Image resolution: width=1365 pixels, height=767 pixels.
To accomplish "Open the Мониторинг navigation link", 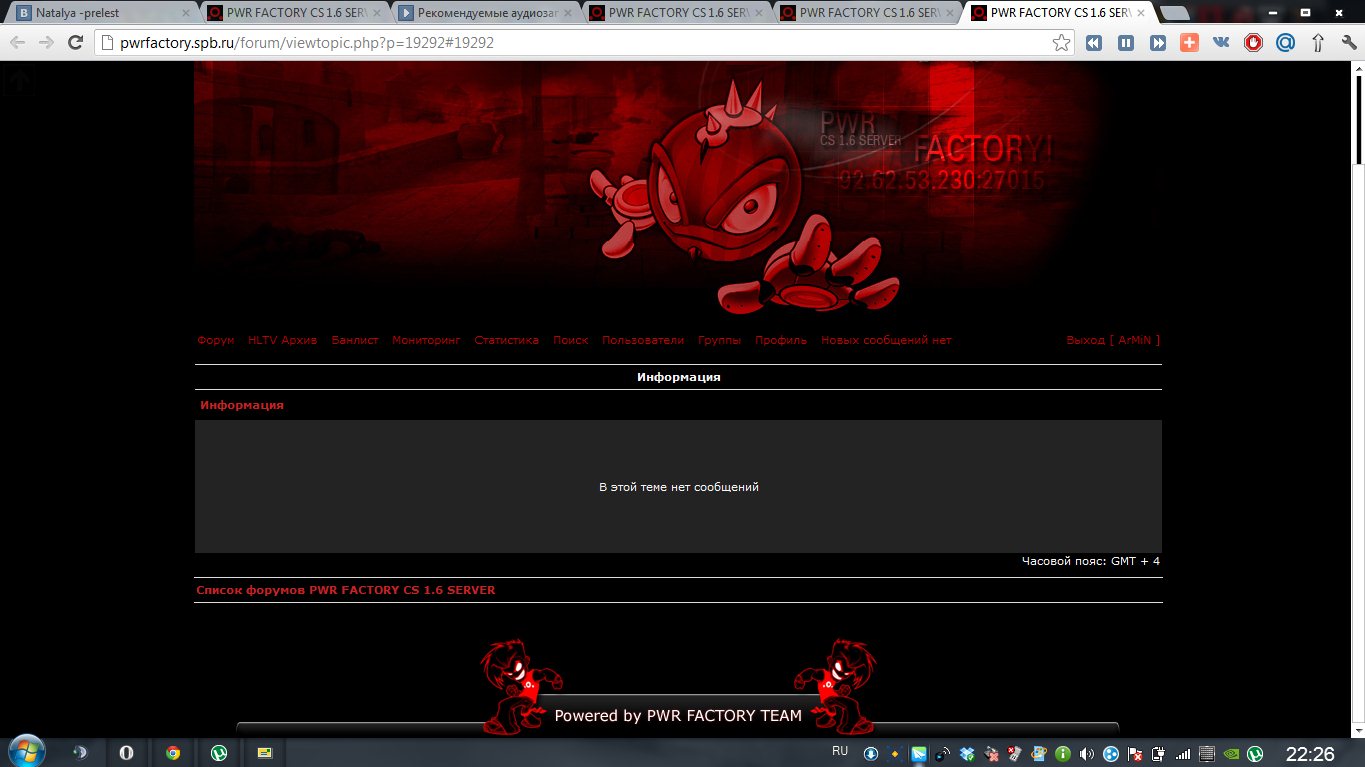I will [426, 340].
